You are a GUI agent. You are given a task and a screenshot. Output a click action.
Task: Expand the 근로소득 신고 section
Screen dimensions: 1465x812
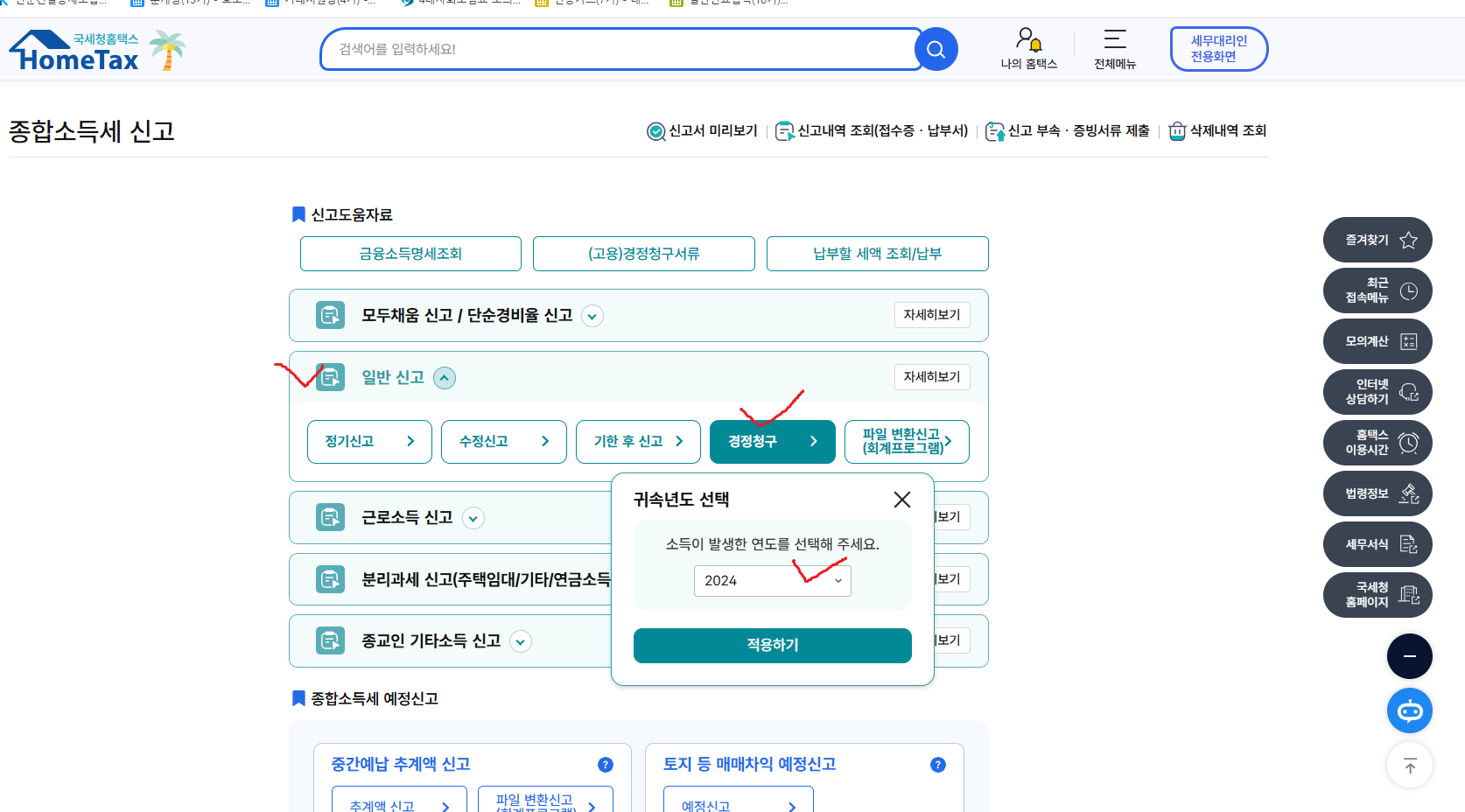point(473,518)
